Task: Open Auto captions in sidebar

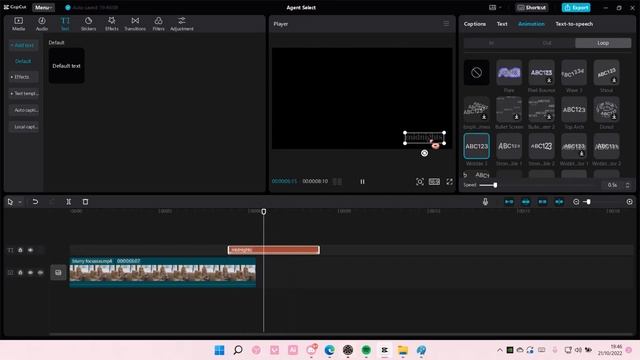Action: (23, 110)
